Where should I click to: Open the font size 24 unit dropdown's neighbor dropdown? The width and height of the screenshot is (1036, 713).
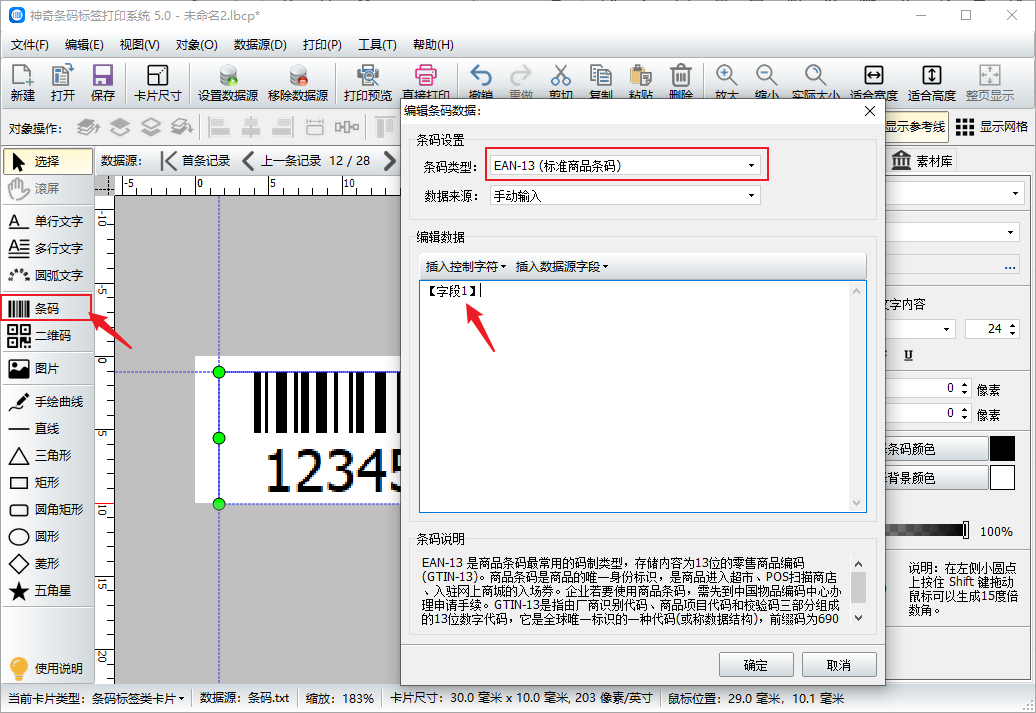pos(921,329)
